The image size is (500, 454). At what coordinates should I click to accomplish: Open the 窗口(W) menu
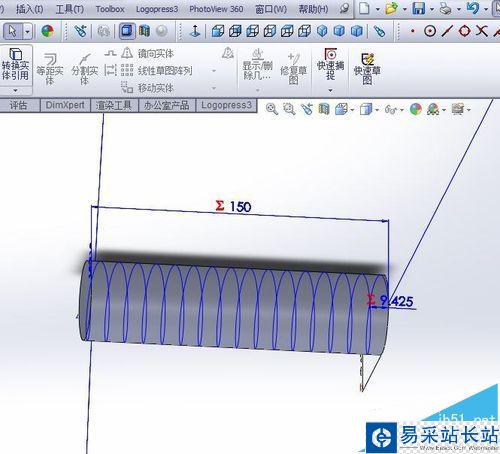[271, 9]
